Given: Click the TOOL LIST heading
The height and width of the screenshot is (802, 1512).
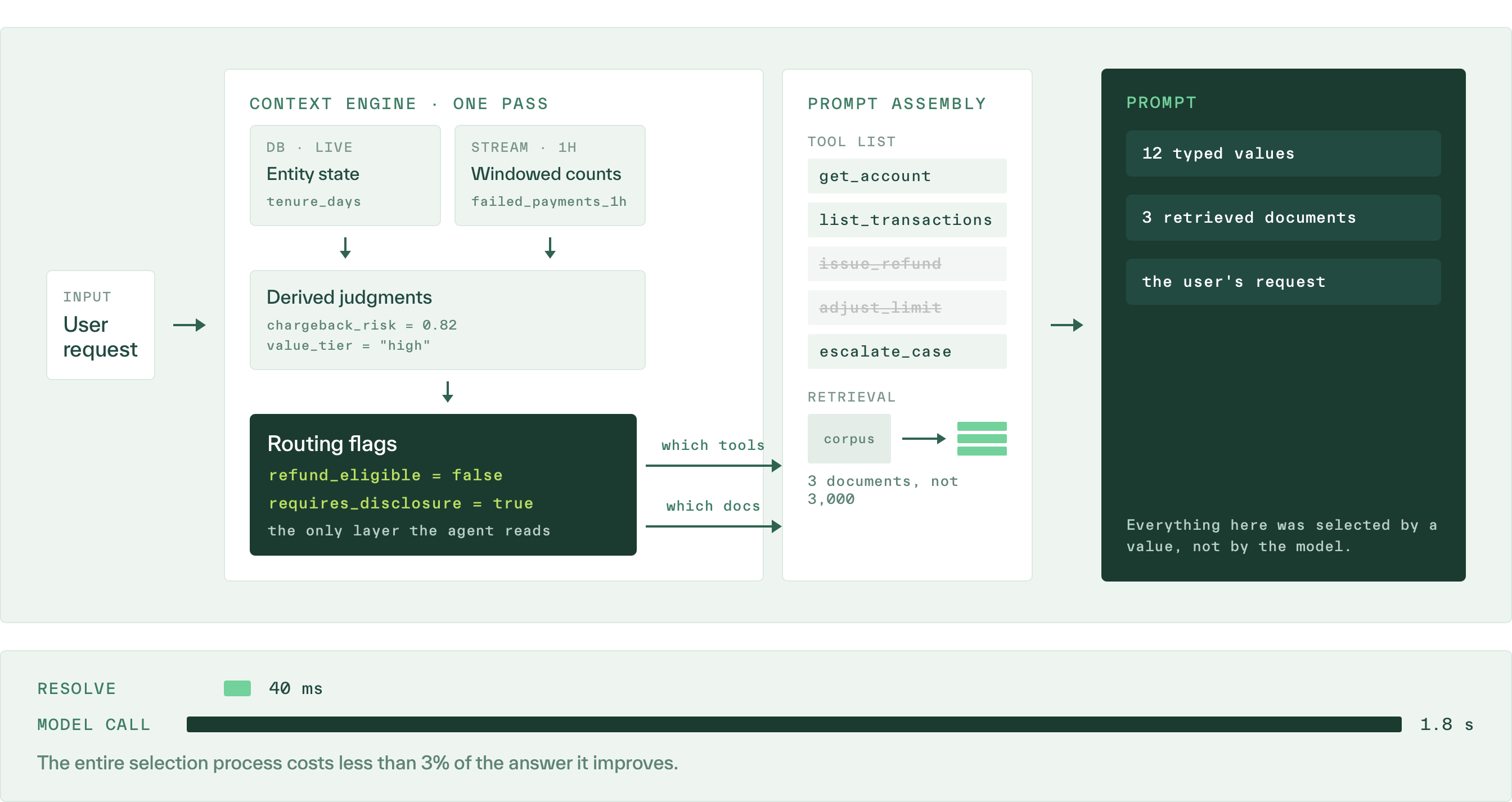Looking at the screenshot, I should pyautogui.click(x=852, y=141).
